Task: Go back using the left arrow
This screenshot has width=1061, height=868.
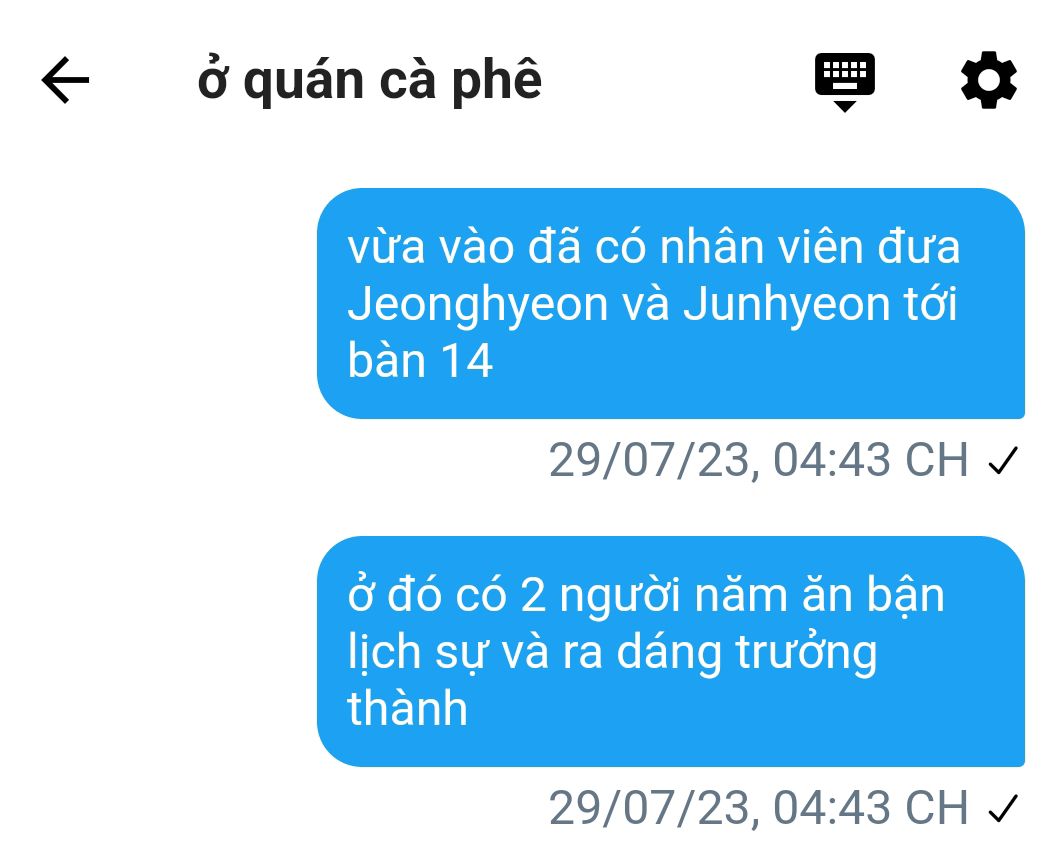Action: [x=66, y=80]
